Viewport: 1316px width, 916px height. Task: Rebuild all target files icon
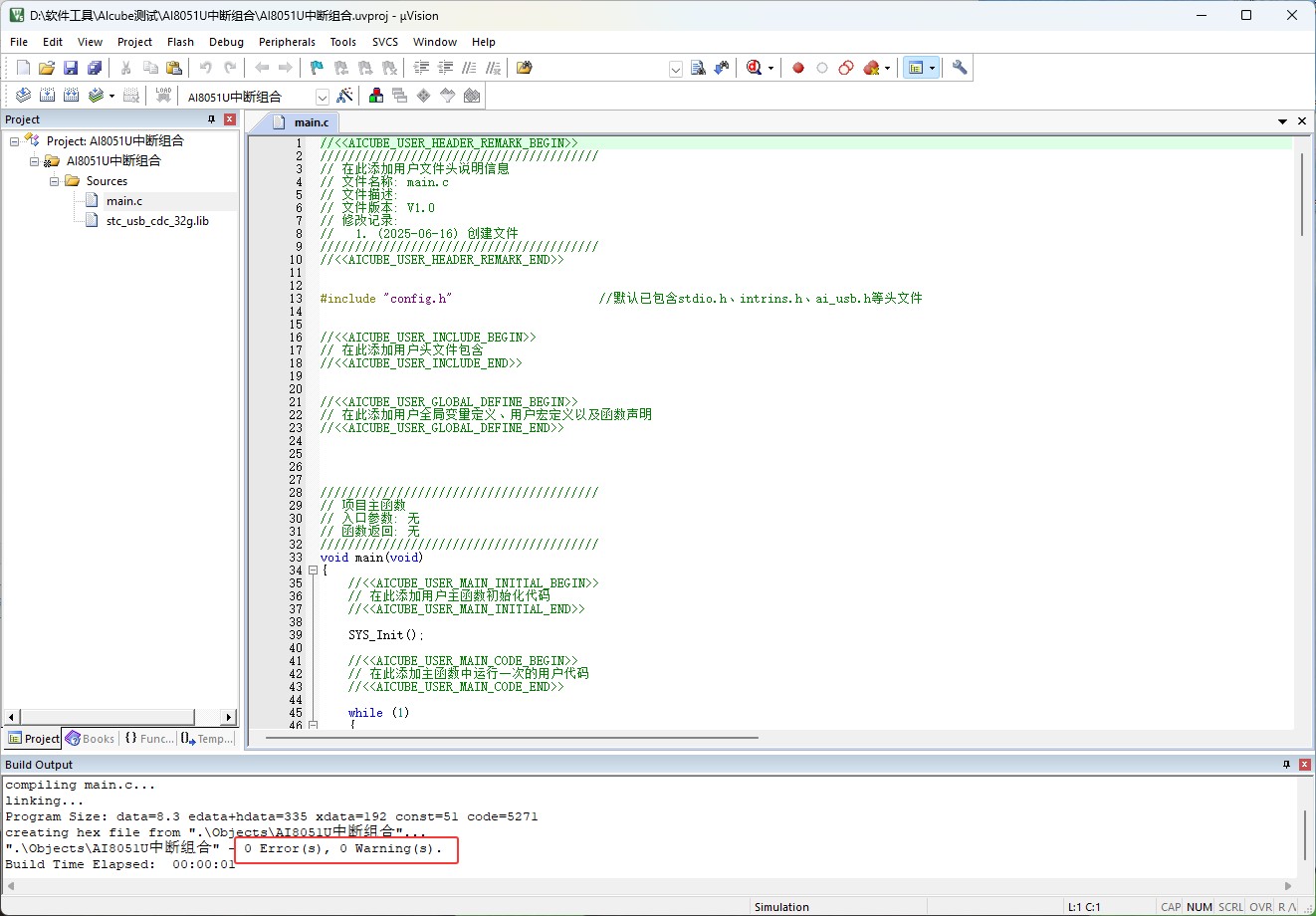[x=71, y=96]
